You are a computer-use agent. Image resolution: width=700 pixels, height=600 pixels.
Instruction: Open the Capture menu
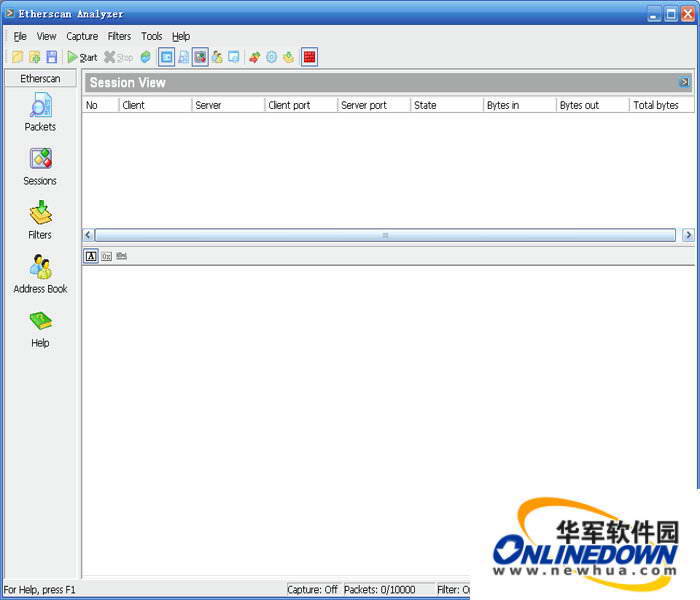point(82,36)
